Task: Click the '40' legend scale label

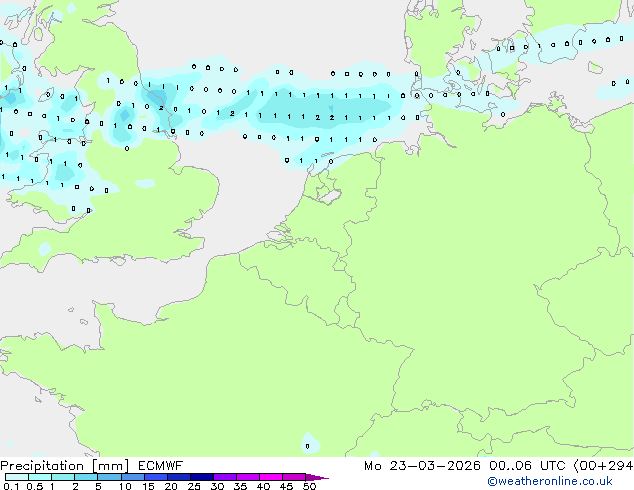Action: tap(263, 486)
